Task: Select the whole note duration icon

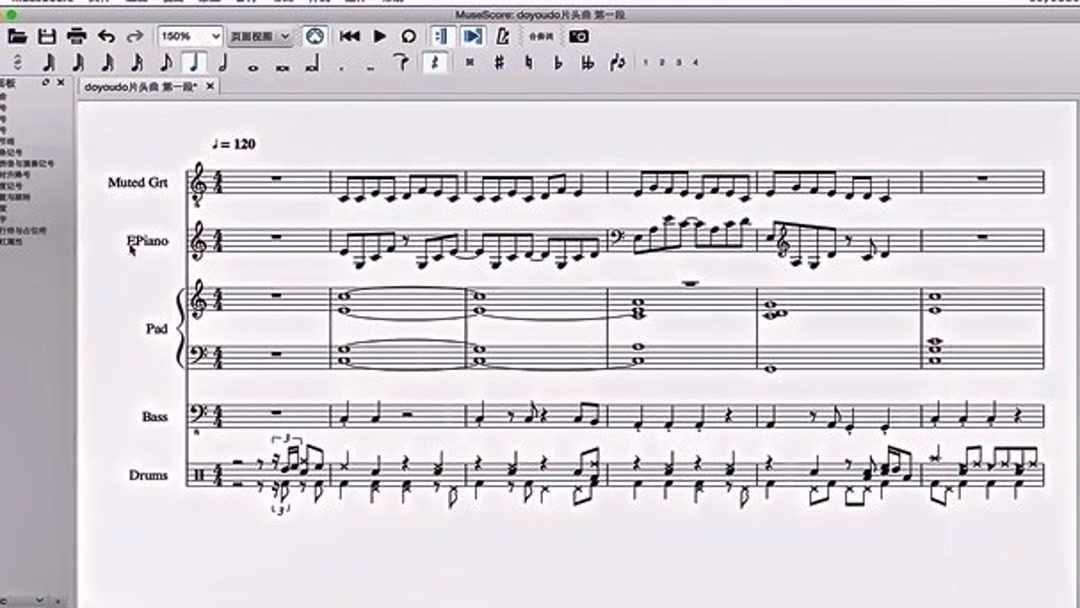Action: pyautogui.click(x=253, y=62)
